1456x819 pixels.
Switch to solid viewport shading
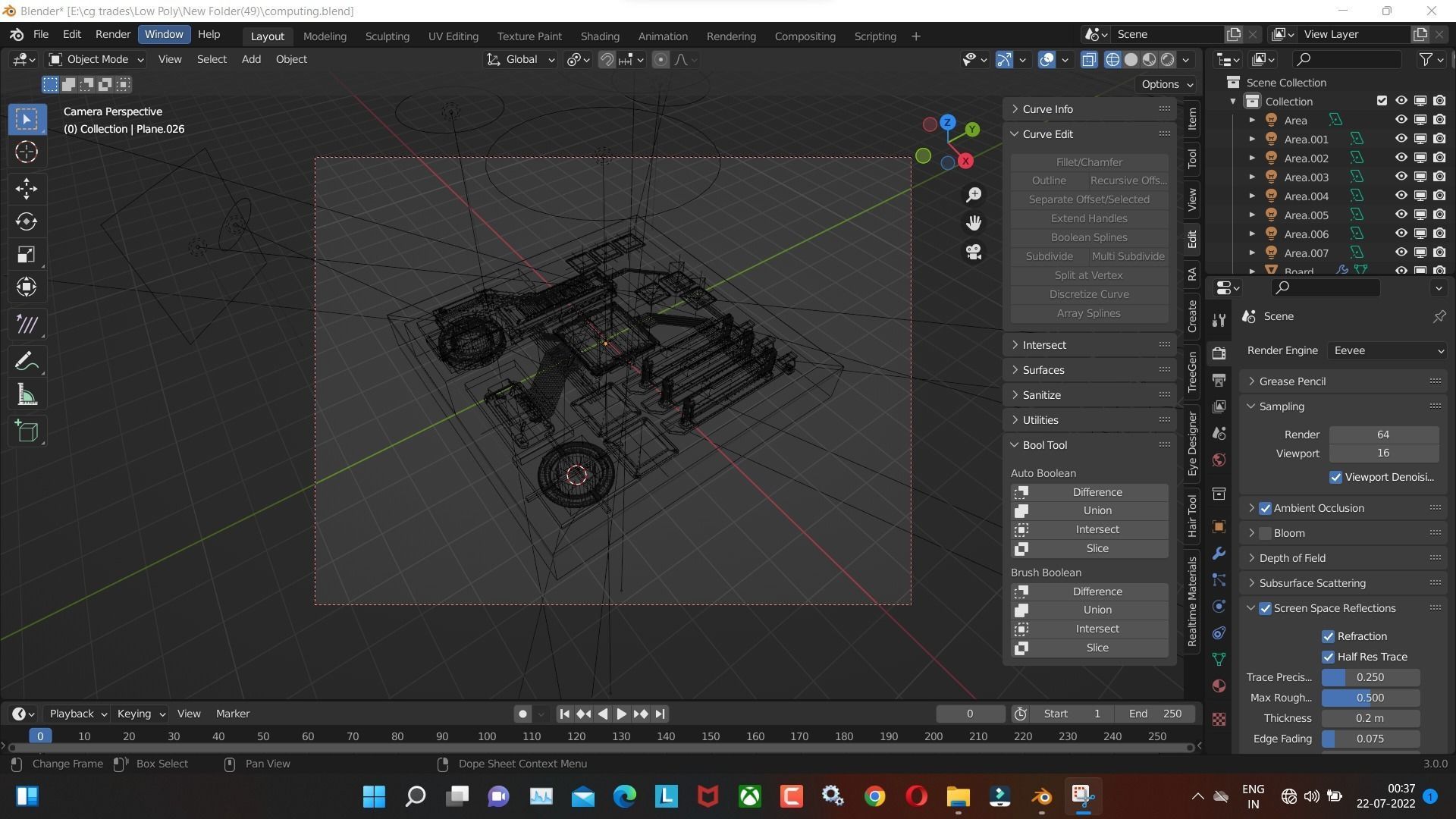pos(1131,59)
